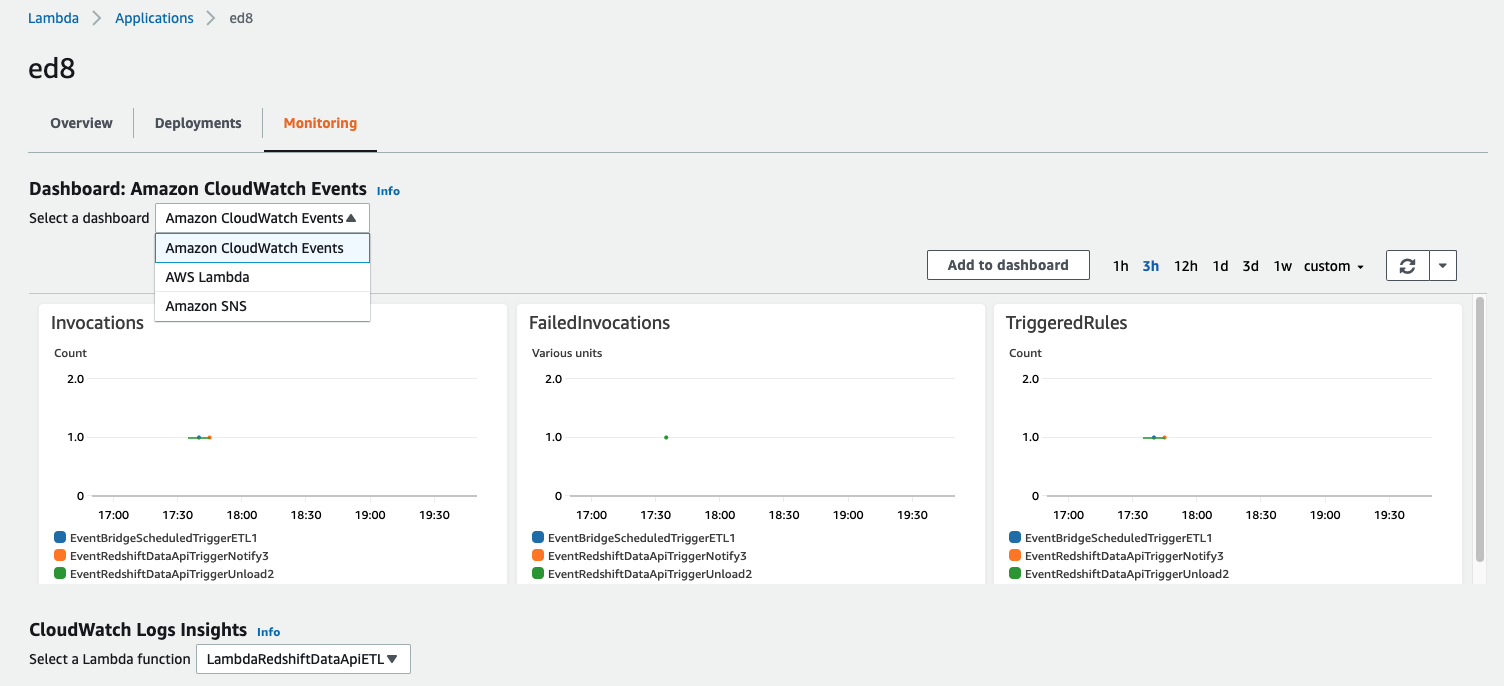This screenshot has width=1504, height=686.
Task: Click EventRedshiftDataApiTriggerNotify3 label in Invocations legend
Action: coord(169,556)
